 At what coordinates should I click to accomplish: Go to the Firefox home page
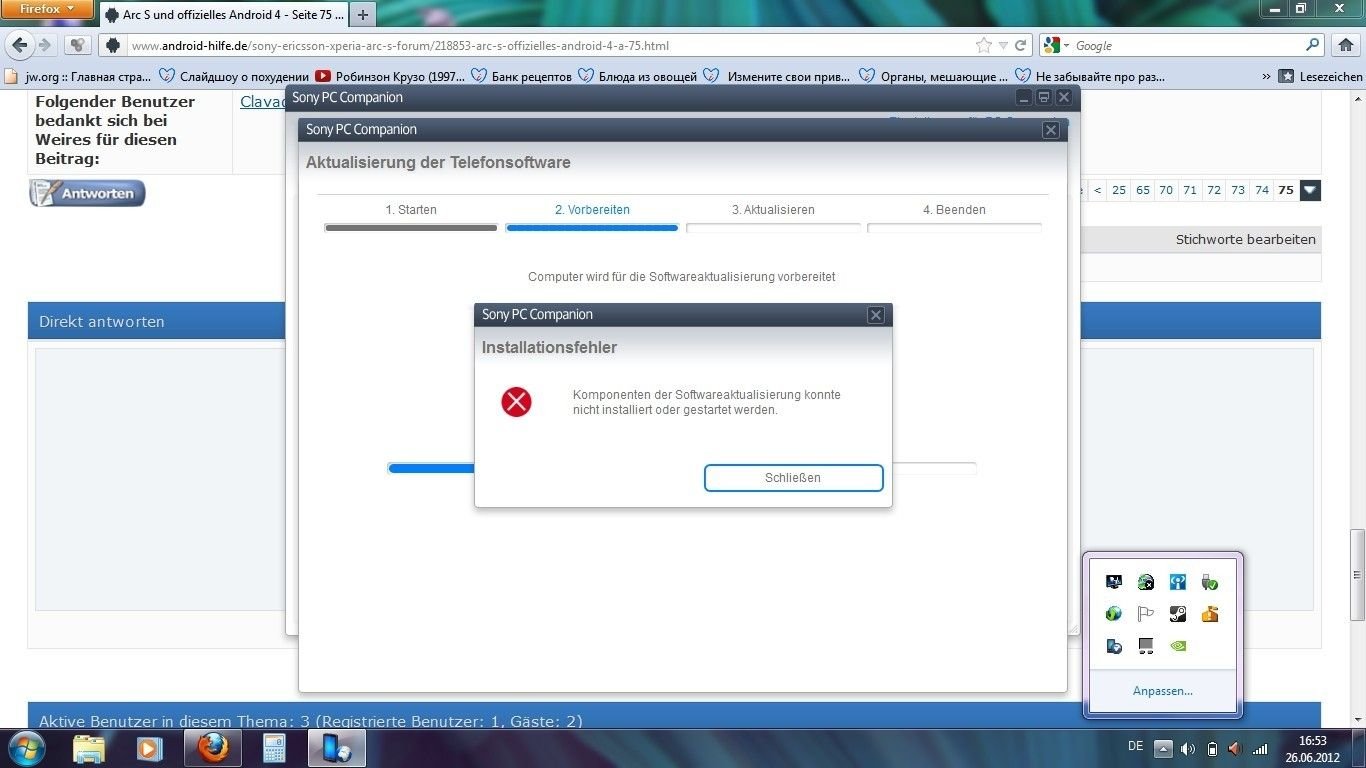point(1345,45)
